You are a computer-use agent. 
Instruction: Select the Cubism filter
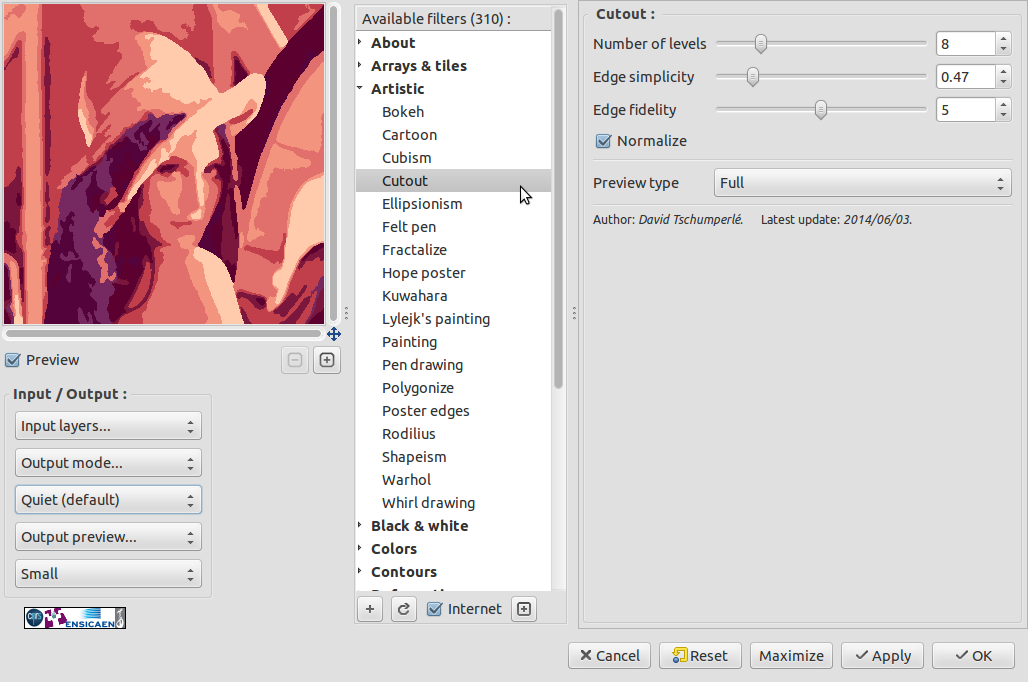[x=406, y=158]
